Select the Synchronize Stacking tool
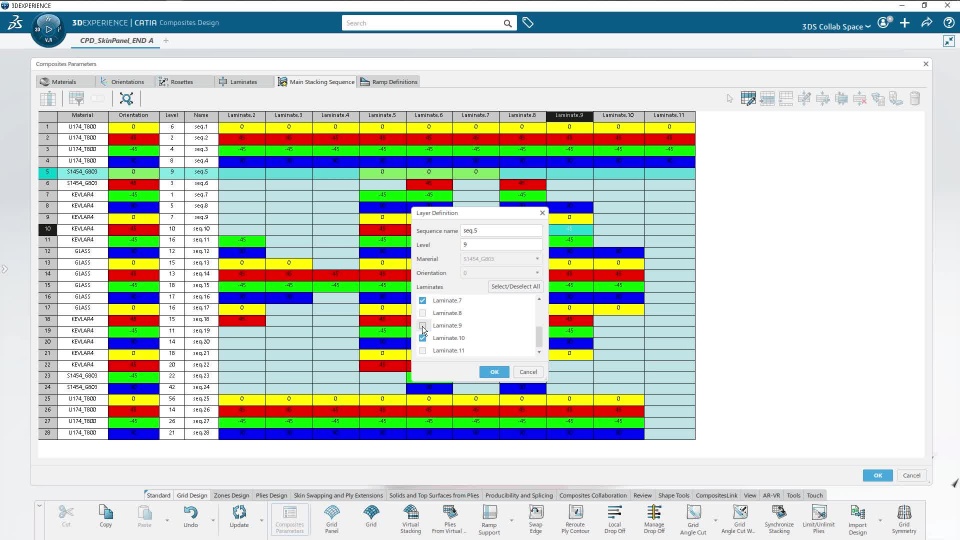The width and height of the screenshot is (960, 540). click(x=779, y=519)
